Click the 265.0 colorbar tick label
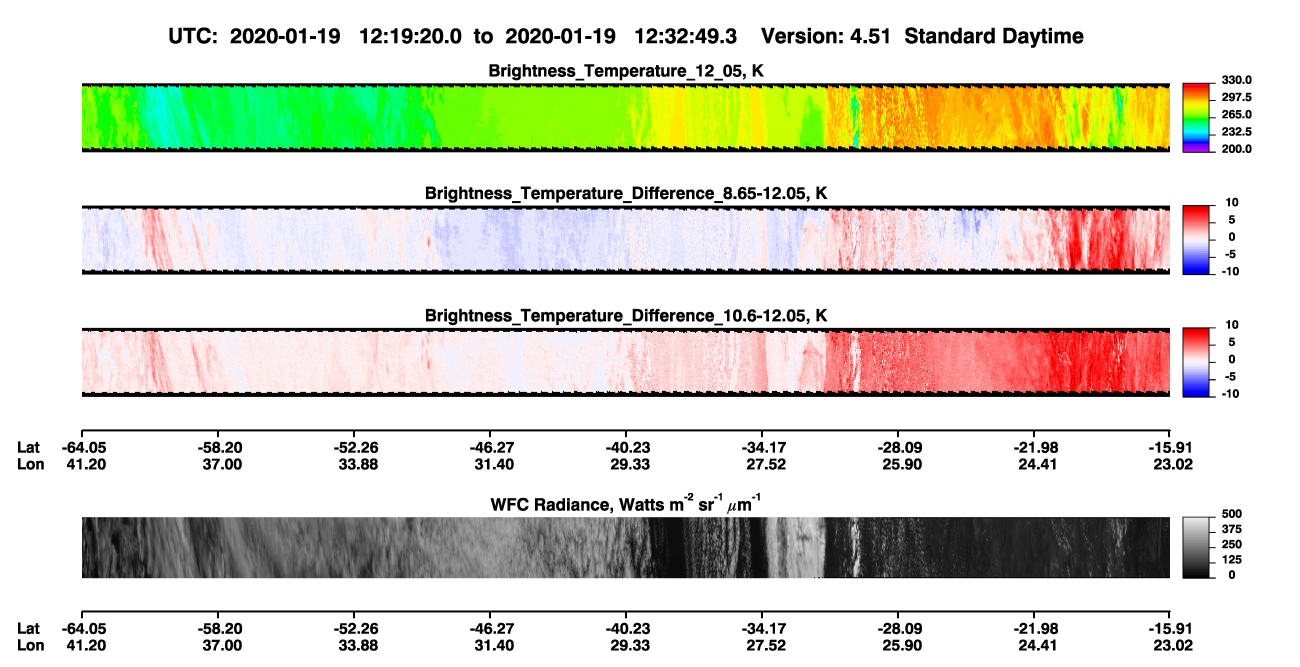 (x=1236, y=114)
